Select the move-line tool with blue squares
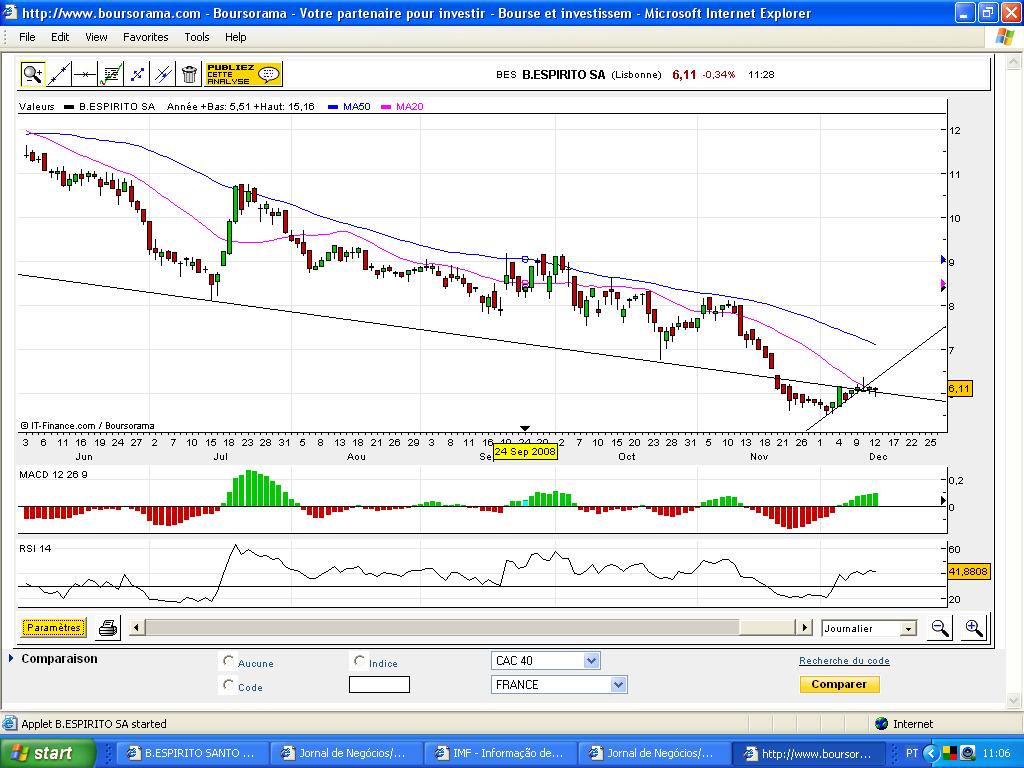The width and height of the screenshot is (1024, 768). (137, 74)
